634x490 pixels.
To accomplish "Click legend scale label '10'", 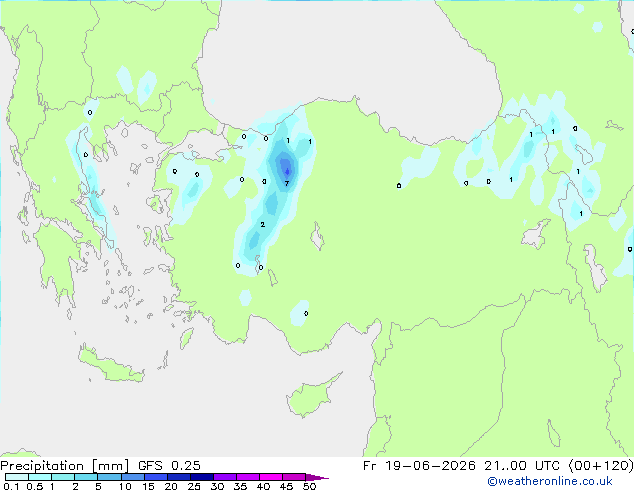I will (x=125, y=486).
